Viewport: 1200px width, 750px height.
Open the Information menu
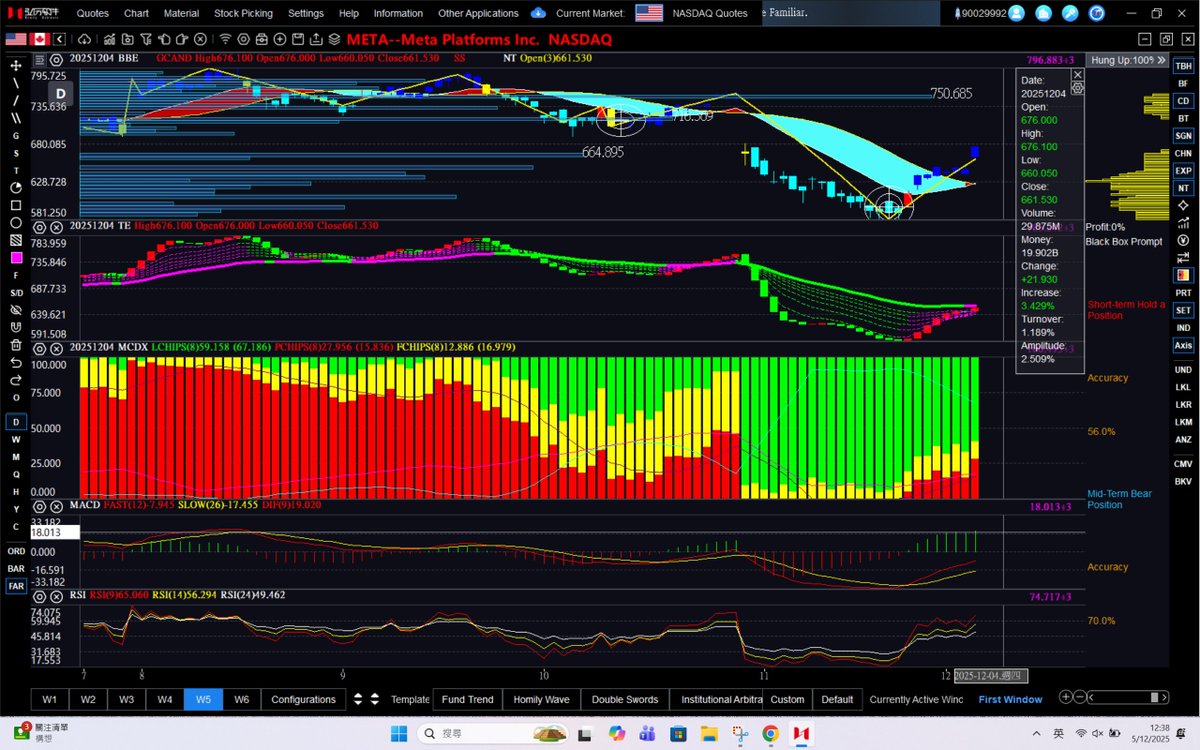(x=398, y=13)
